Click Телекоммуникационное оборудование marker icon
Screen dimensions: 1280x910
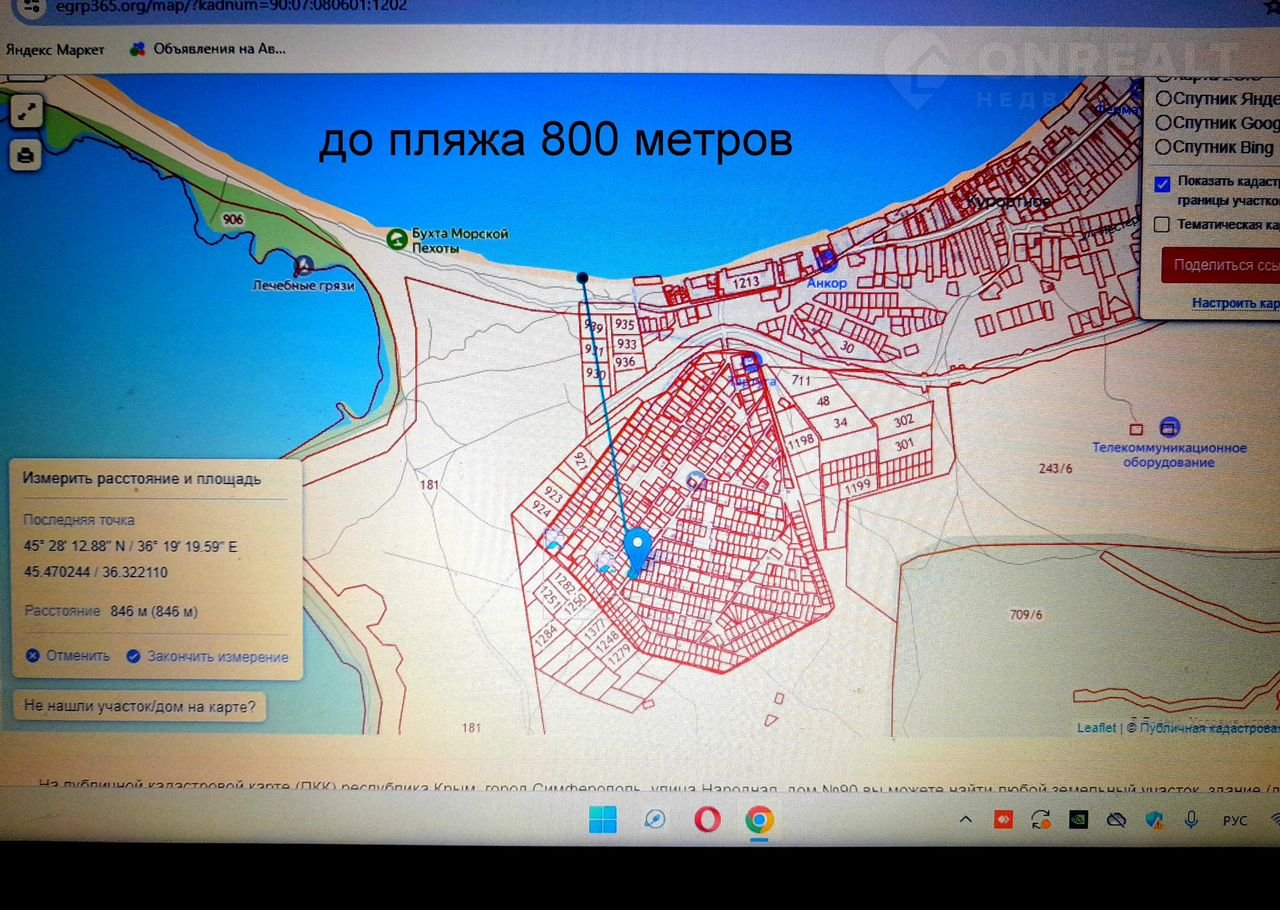1169,427
